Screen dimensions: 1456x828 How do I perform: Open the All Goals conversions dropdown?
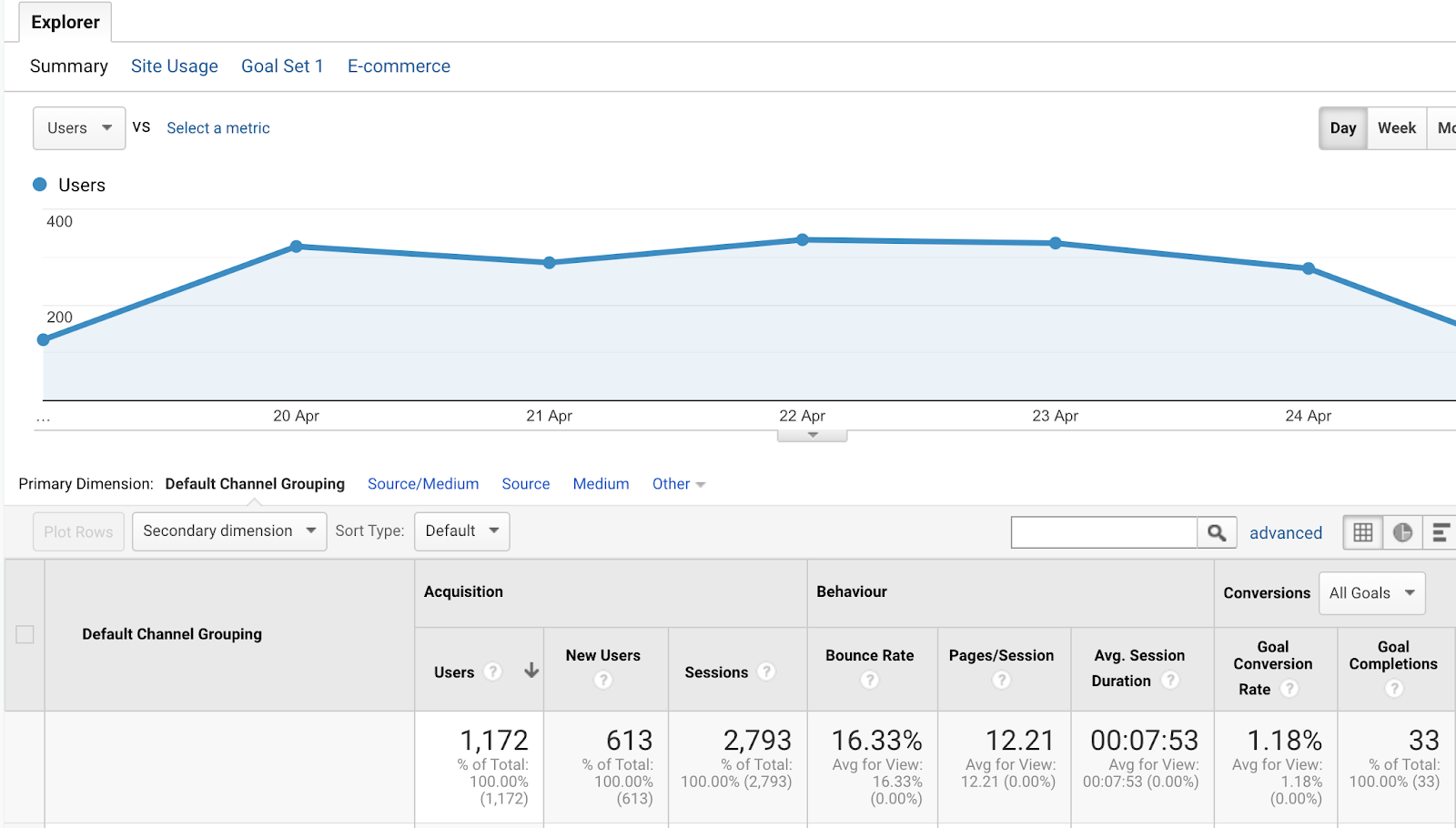click(1372, 593)
